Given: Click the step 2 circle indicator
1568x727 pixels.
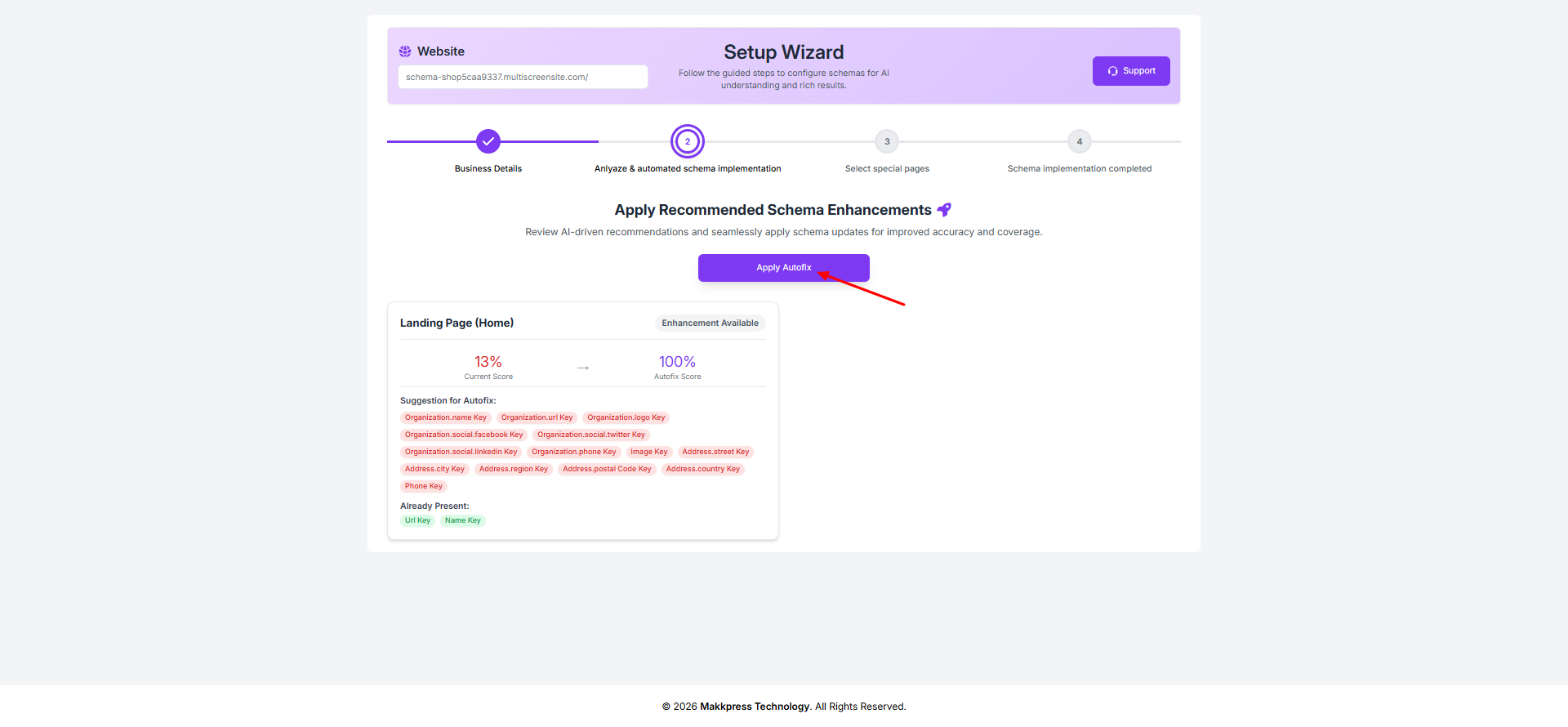Looking at the screenshot, I should (x=688, y=141).
